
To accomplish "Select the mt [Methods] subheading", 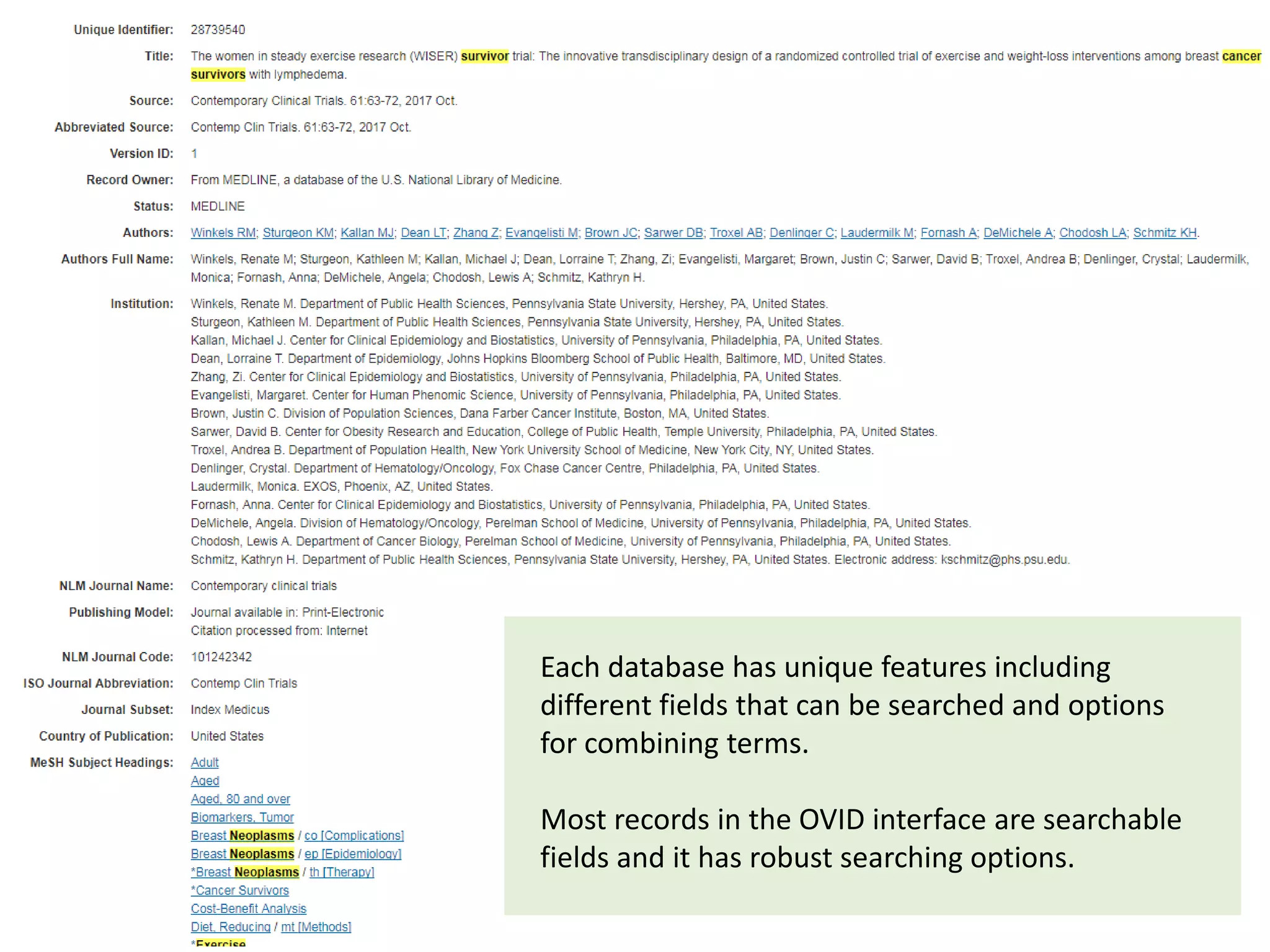I will click(x=316, y=927).
